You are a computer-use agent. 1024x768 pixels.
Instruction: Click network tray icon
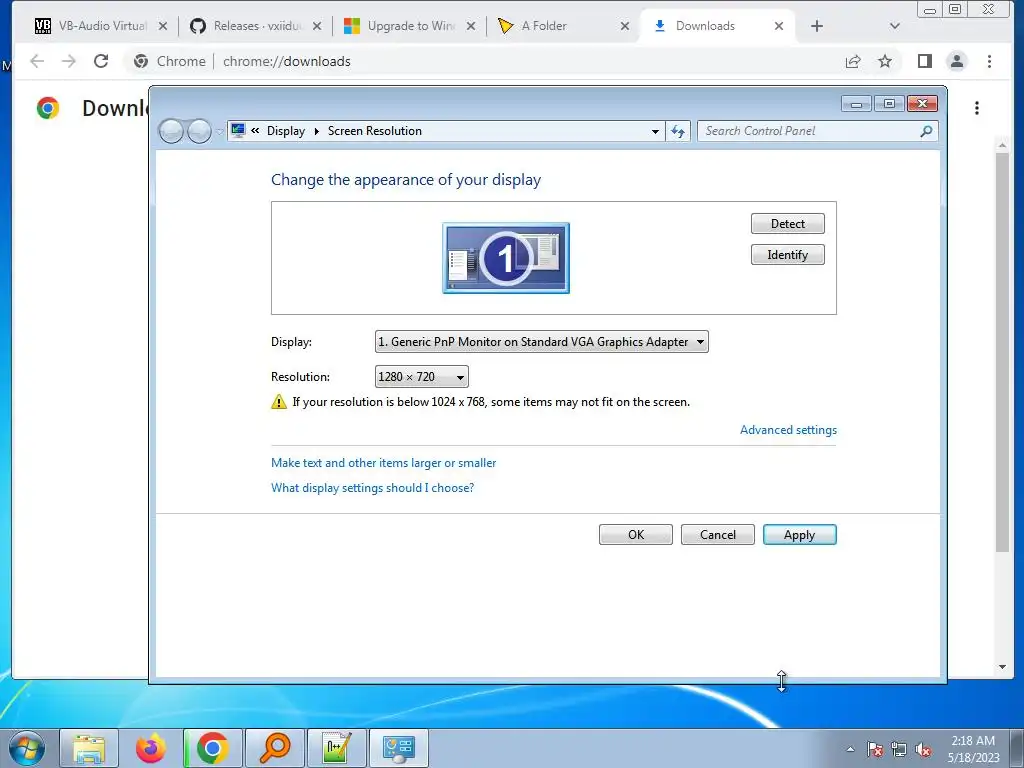tap(899, 749)
